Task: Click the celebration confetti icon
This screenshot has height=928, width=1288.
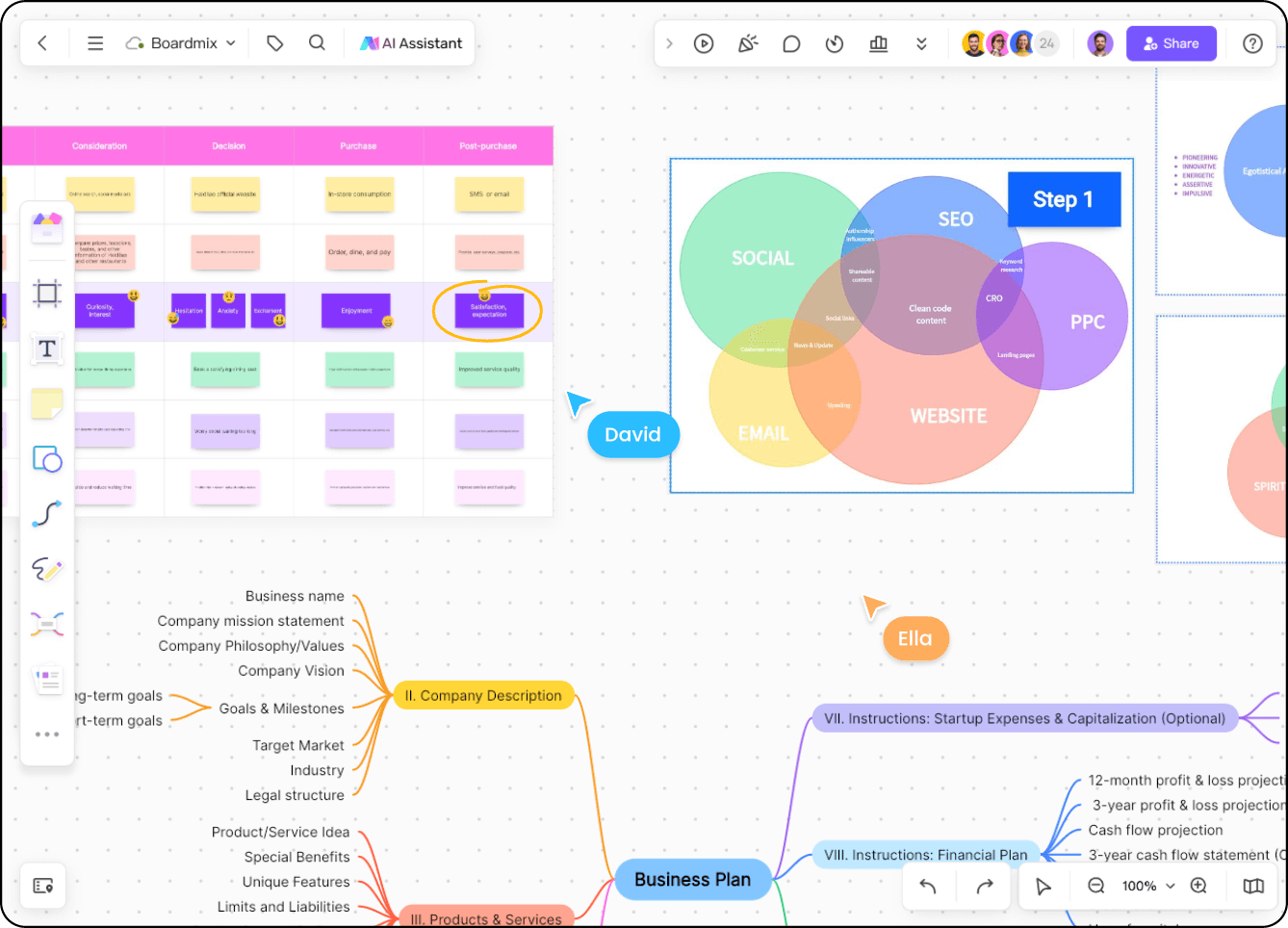Action: (x=748, y=43)
